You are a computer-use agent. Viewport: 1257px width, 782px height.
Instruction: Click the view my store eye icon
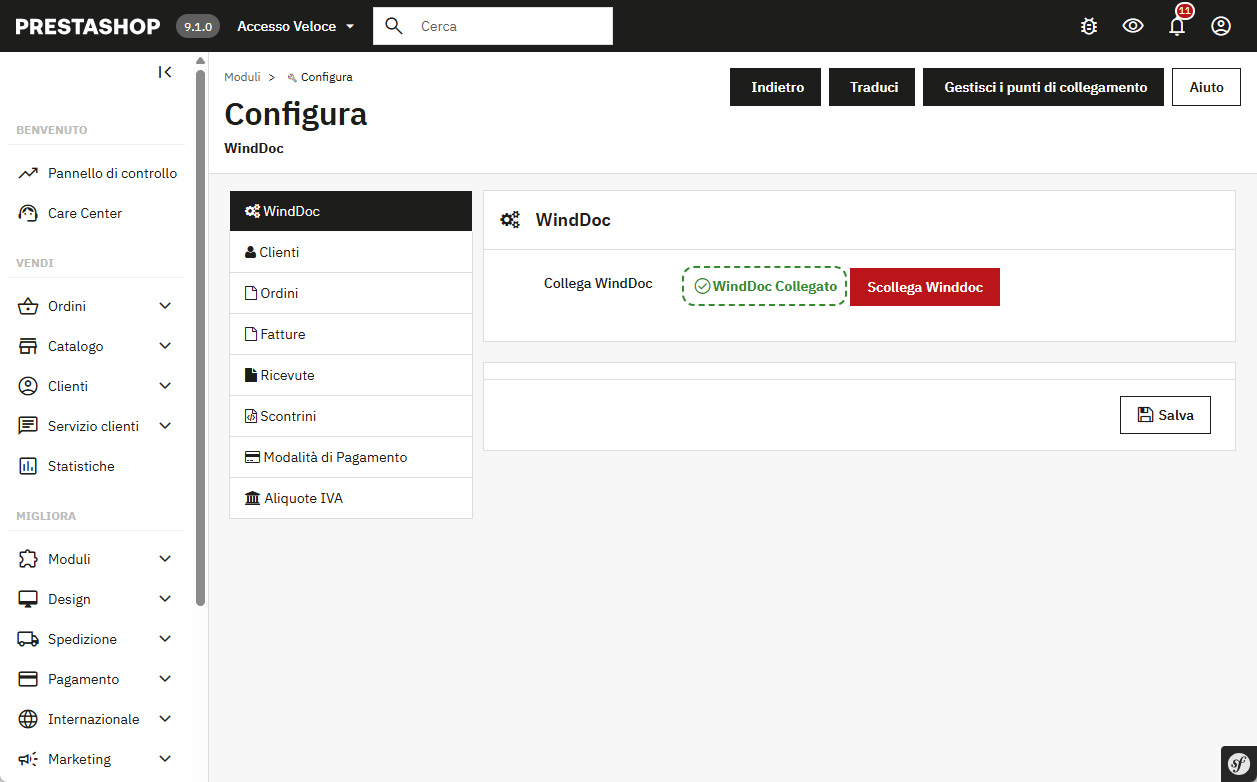coord(1133,26)
